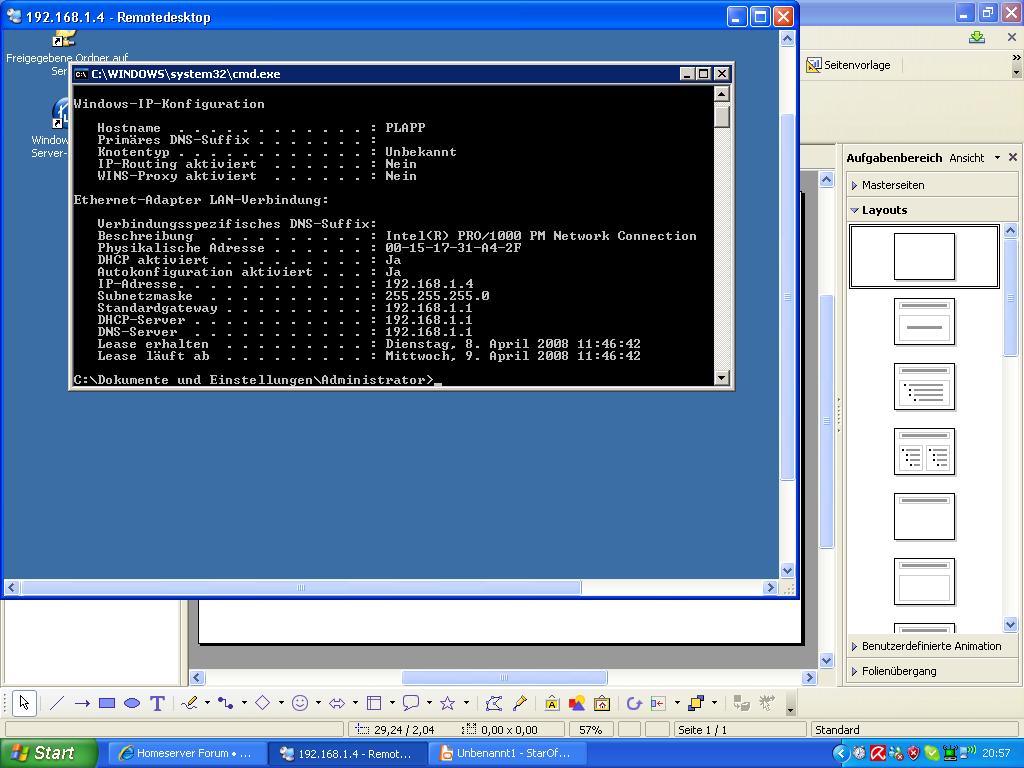Image resolution: width=1024 pixels, height=768 pixels.
Task: Open the Curve tool dropdown arrow
Action: coord(207,703)
